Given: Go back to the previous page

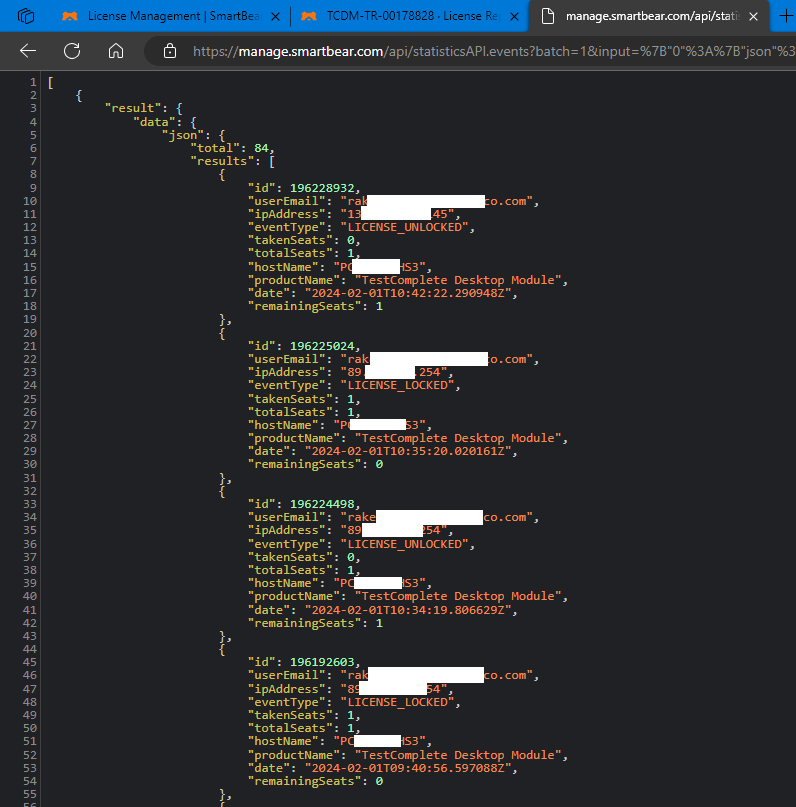Looking at the screenshot, I should coord(28,51).
